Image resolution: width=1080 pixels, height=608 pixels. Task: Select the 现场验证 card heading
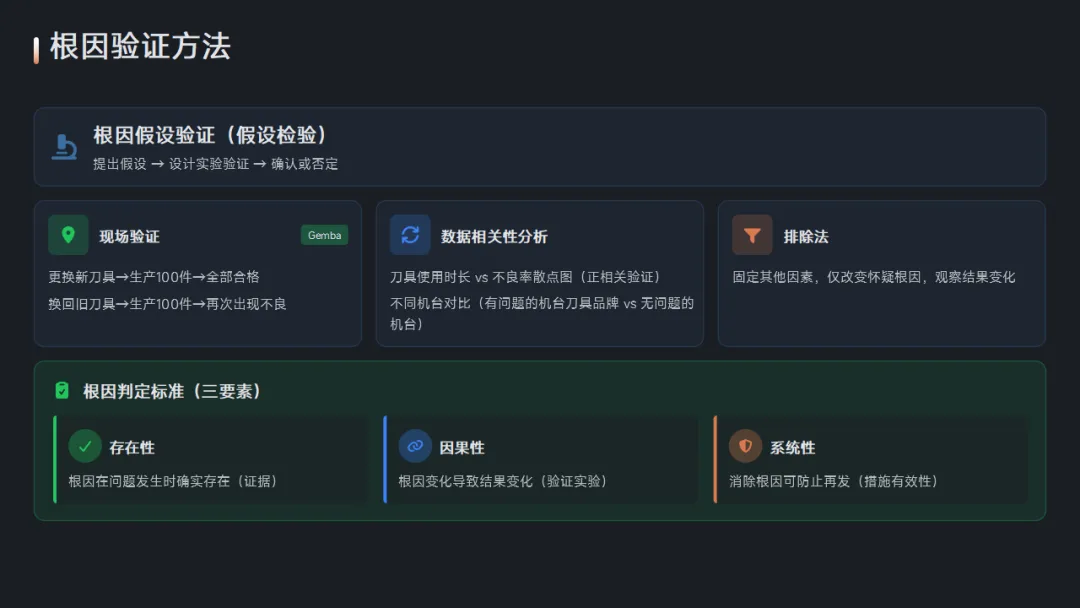pos(129,237)
